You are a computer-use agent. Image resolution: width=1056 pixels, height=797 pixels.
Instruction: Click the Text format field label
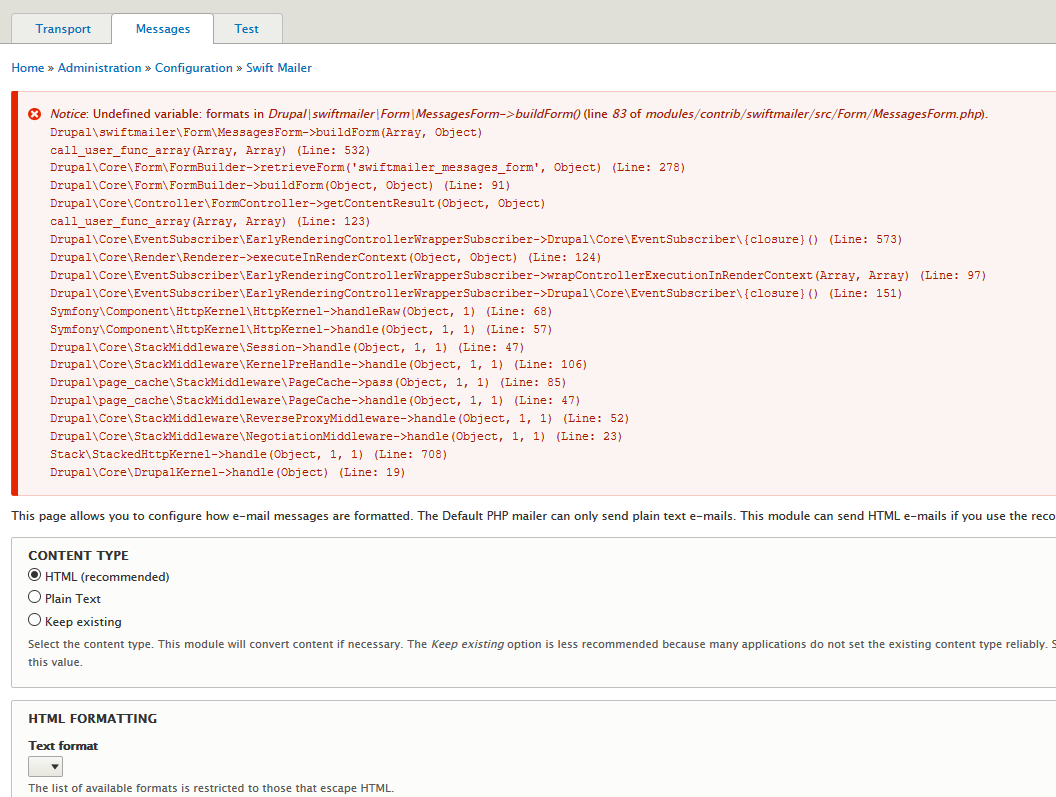[63, 745]
